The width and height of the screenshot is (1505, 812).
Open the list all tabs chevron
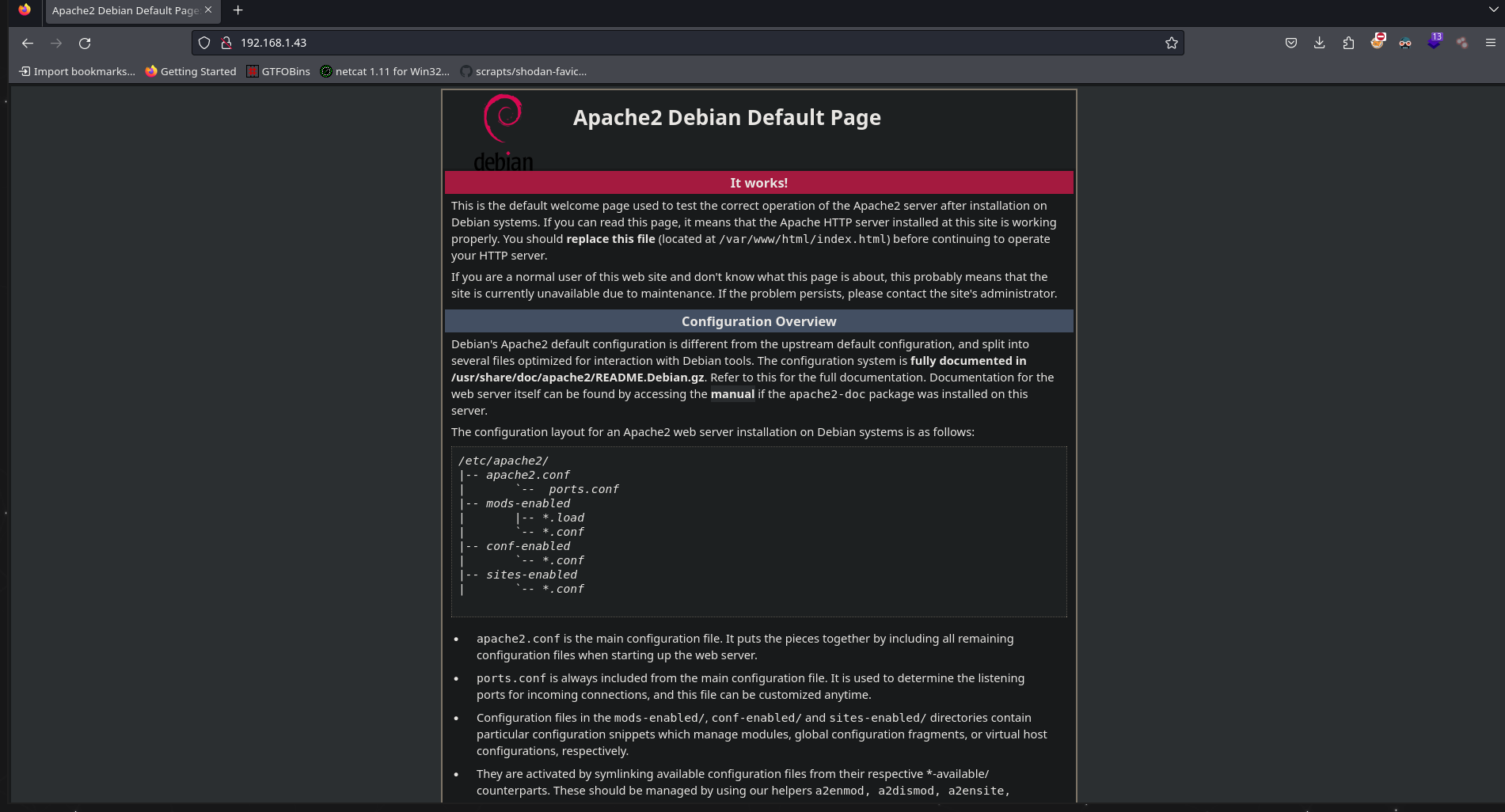coord(1493,9)
